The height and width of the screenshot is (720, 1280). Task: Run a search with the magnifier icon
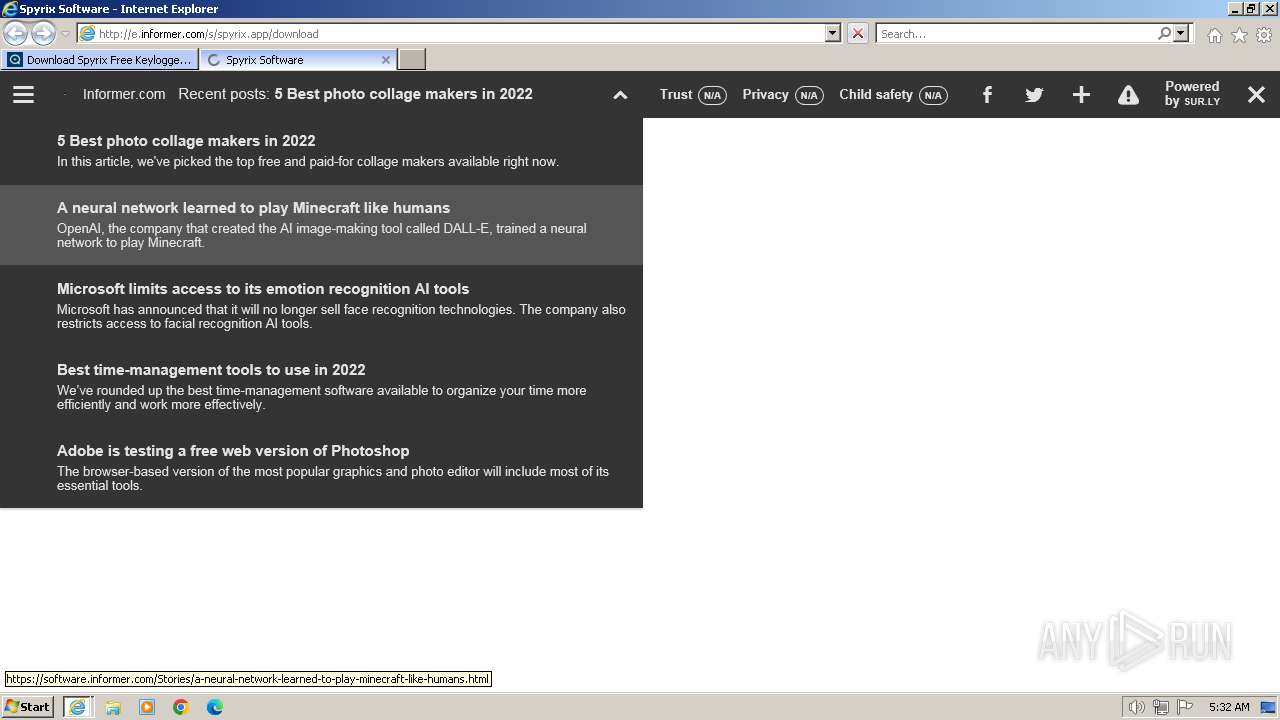click(1164, 33)
